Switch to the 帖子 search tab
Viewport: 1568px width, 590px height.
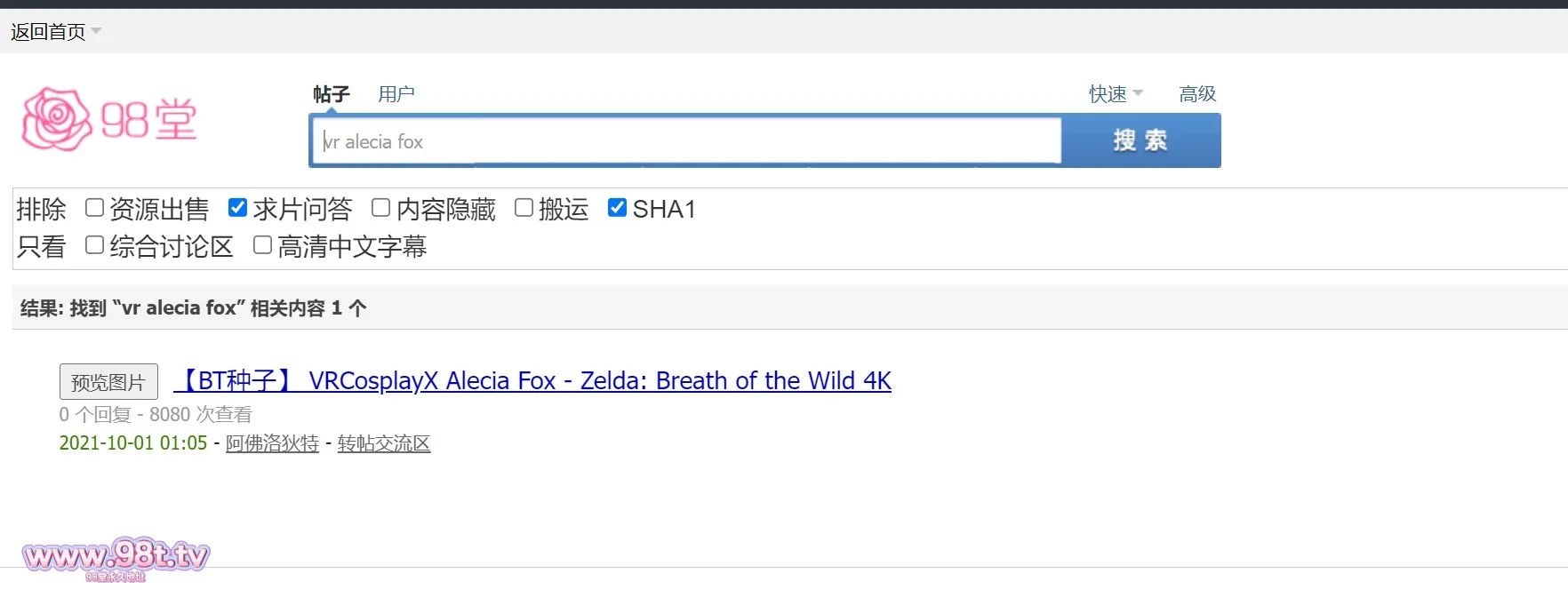click(x=332, y=93)
